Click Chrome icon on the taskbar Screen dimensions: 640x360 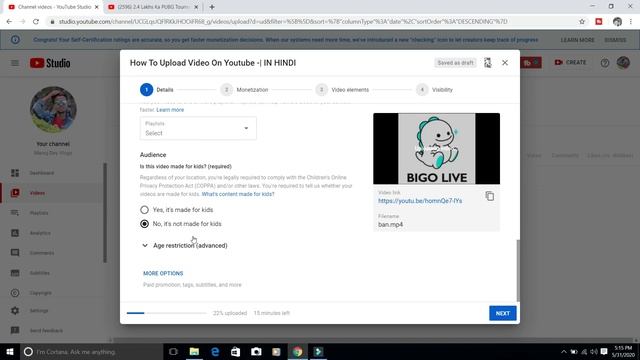[x=297, y=351]
